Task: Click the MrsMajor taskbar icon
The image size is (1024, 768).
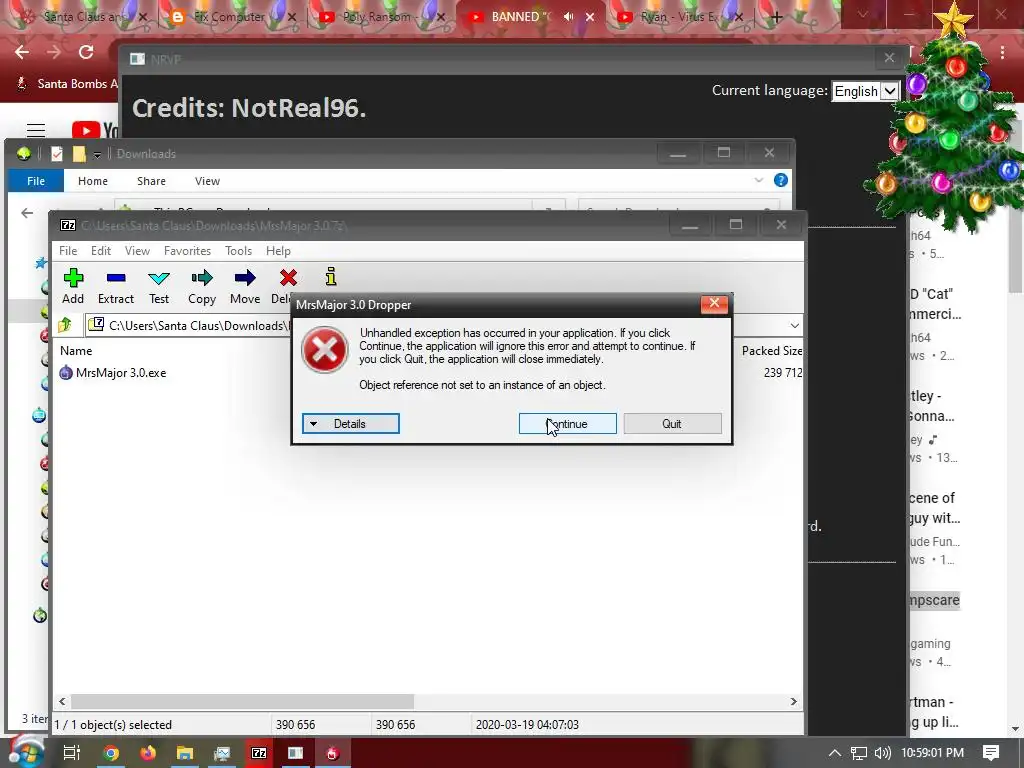Action: (333, 753)
